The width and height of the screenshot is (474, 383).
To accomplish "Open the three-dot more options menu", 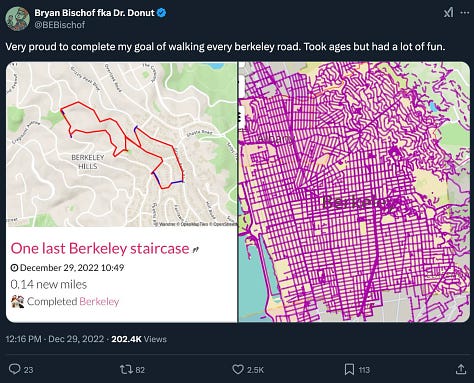I will tap(465, 13).
